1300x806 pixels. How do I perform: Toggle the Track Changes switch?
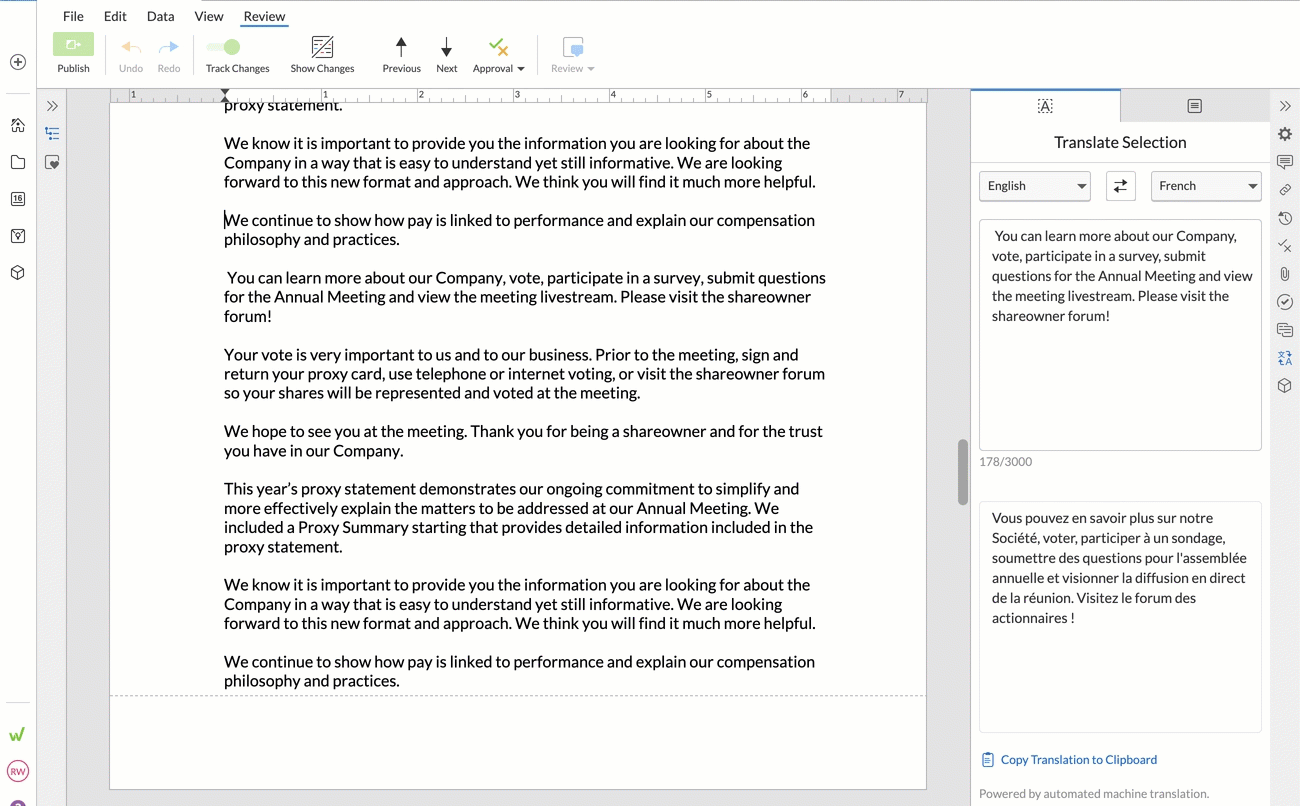coord(222,46)
